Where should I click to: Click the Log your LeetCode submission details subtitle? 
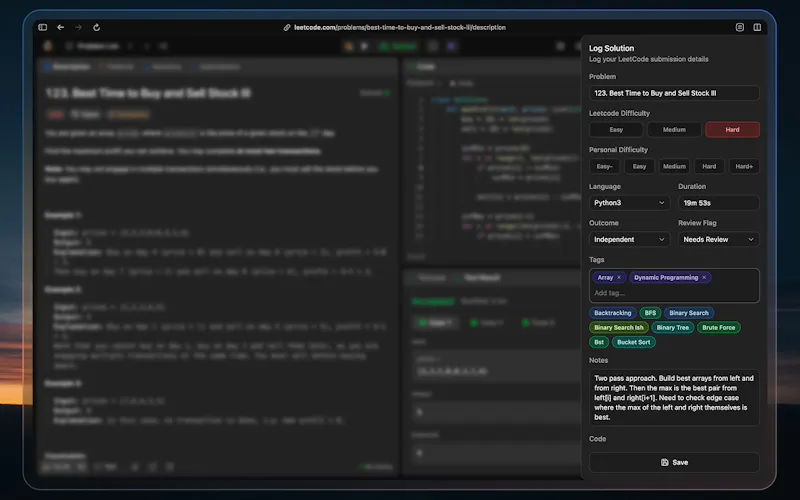click(648, 59)
